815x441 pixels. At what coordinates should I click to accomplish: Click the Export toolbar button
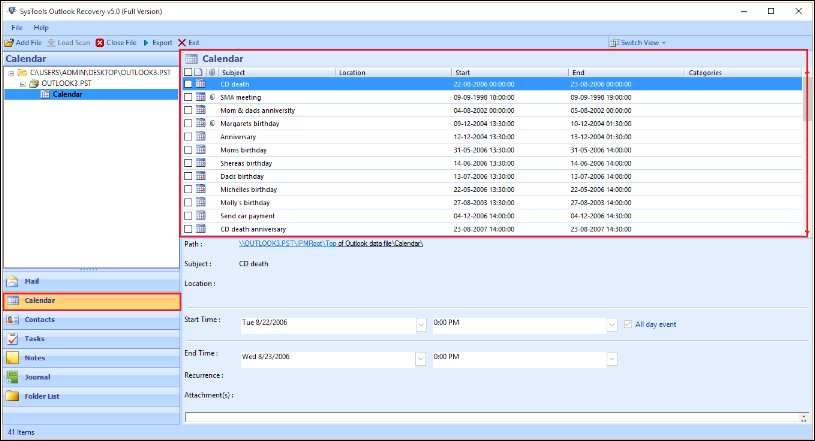click(x=157, y=43)
